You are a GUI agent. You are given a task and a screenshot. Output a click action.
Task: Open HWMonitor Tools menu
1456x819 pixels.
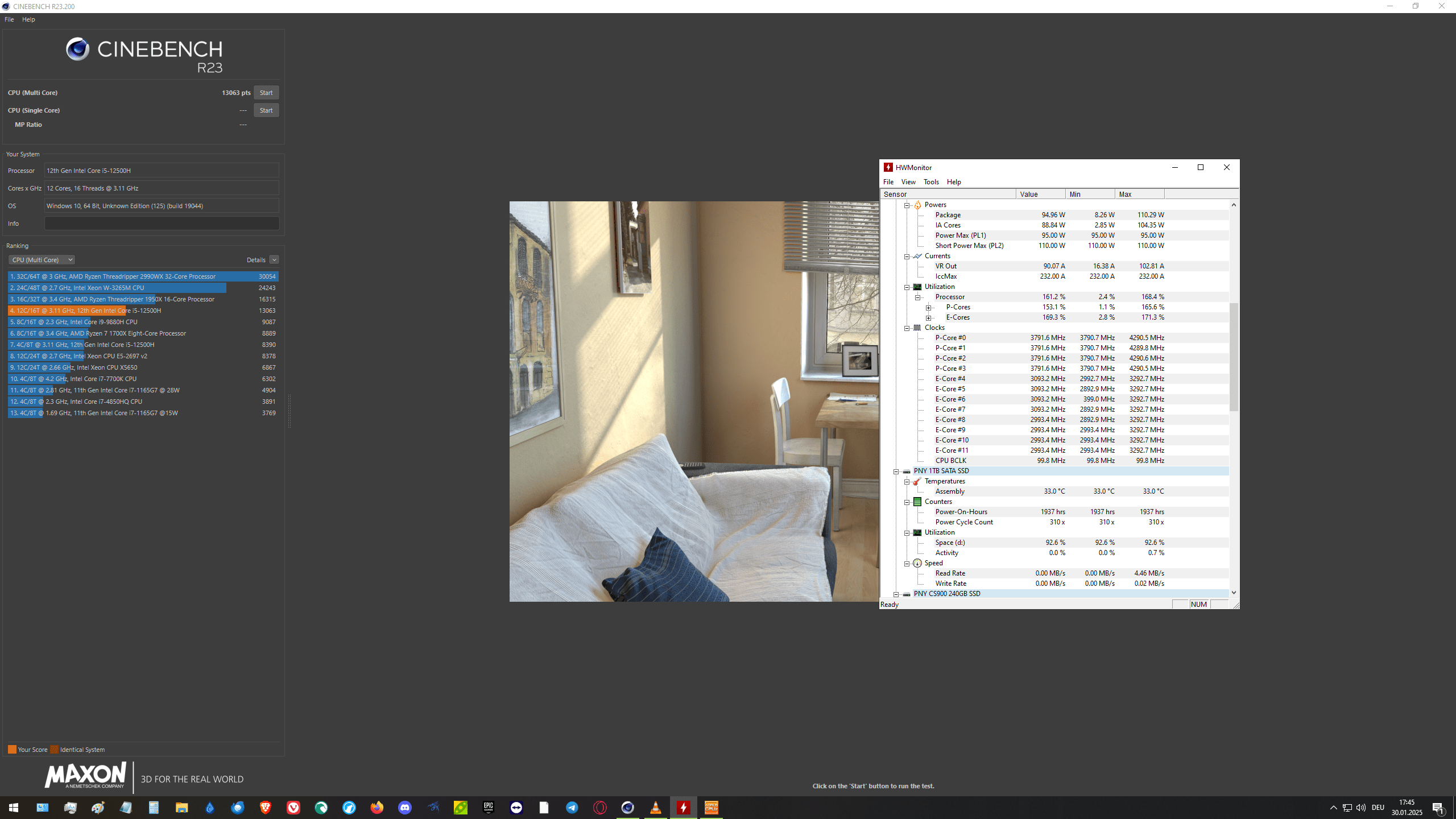931,182
